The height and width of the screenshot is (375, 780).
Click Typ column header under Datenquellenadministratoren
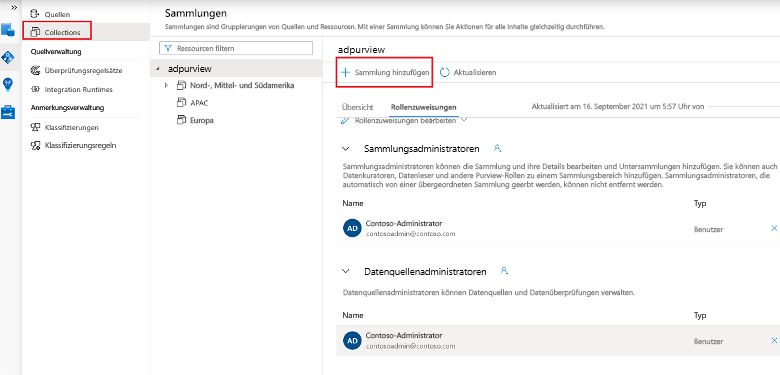(x=700, y=315)
